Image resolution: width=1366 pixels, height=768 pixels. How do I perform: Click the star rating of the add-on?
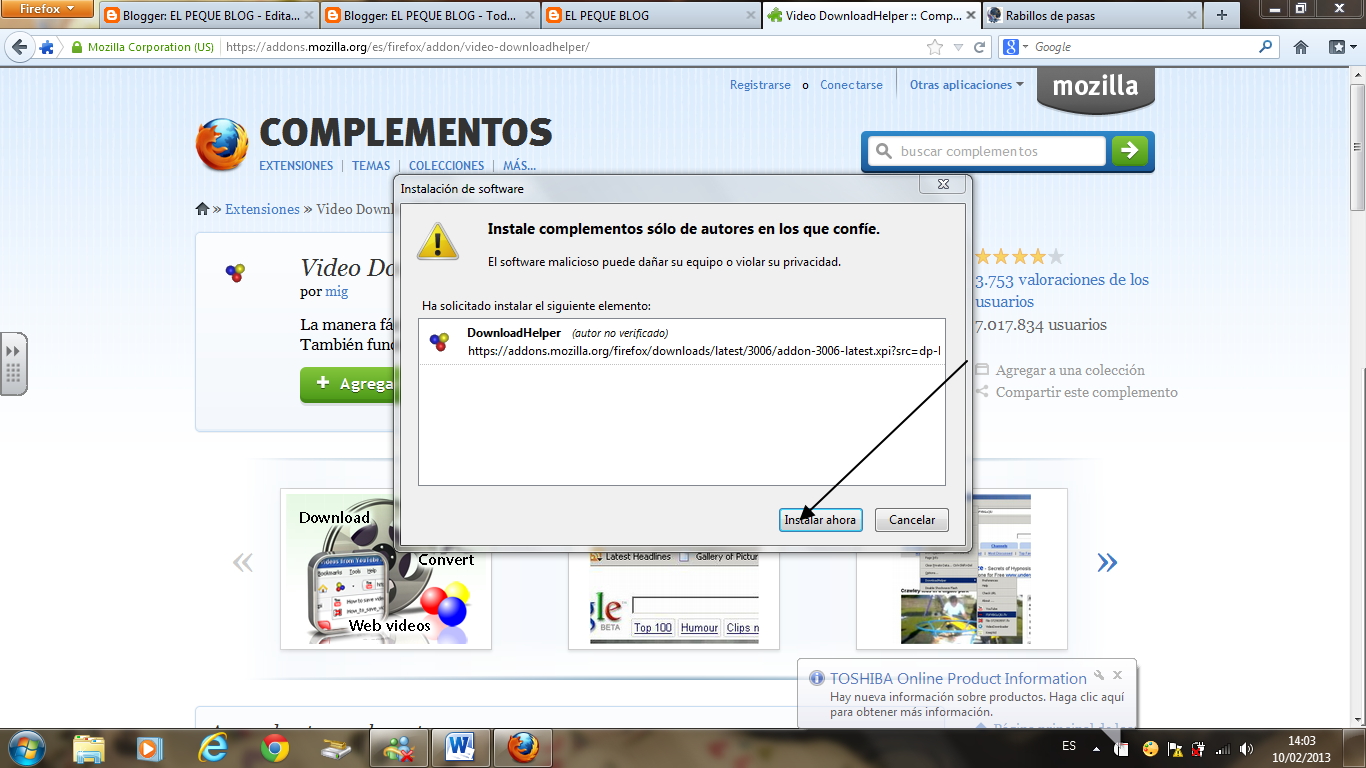(1020, 256)
